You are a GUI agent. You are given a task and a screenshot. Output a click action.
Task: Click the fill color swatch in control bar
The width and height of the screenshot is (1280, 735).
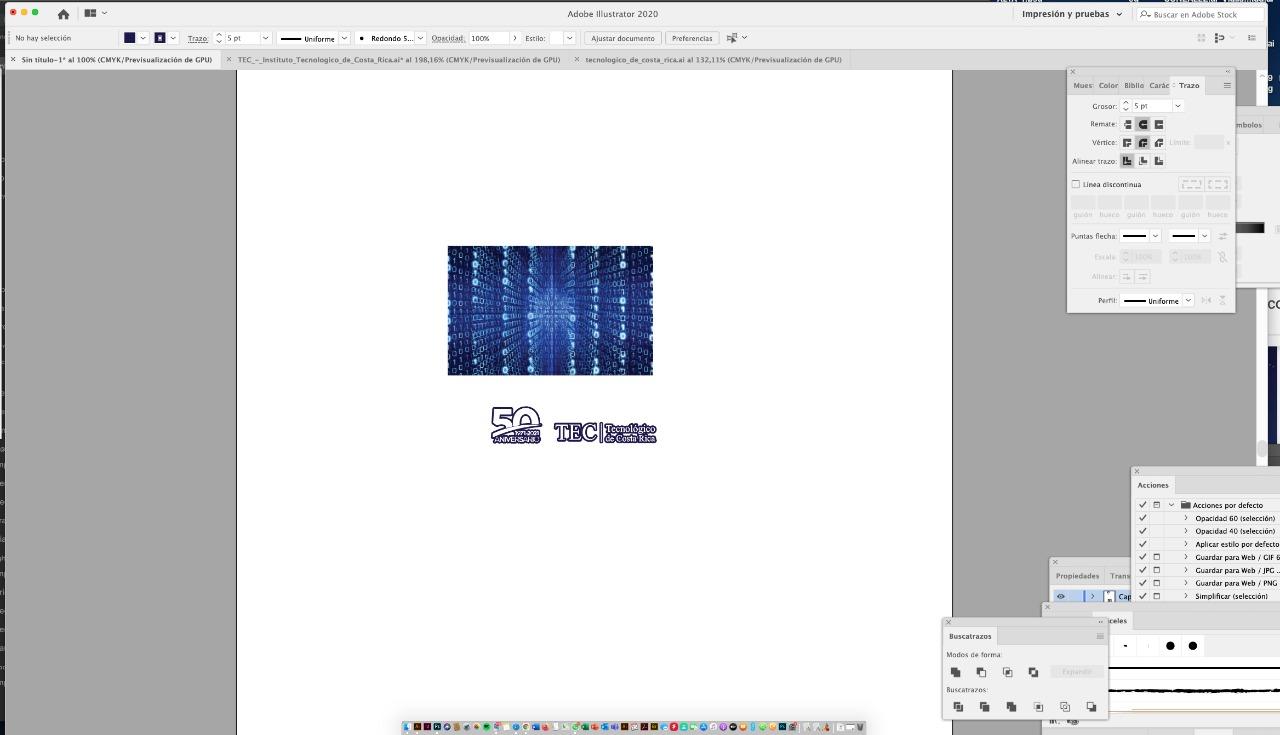pos(129,38)
